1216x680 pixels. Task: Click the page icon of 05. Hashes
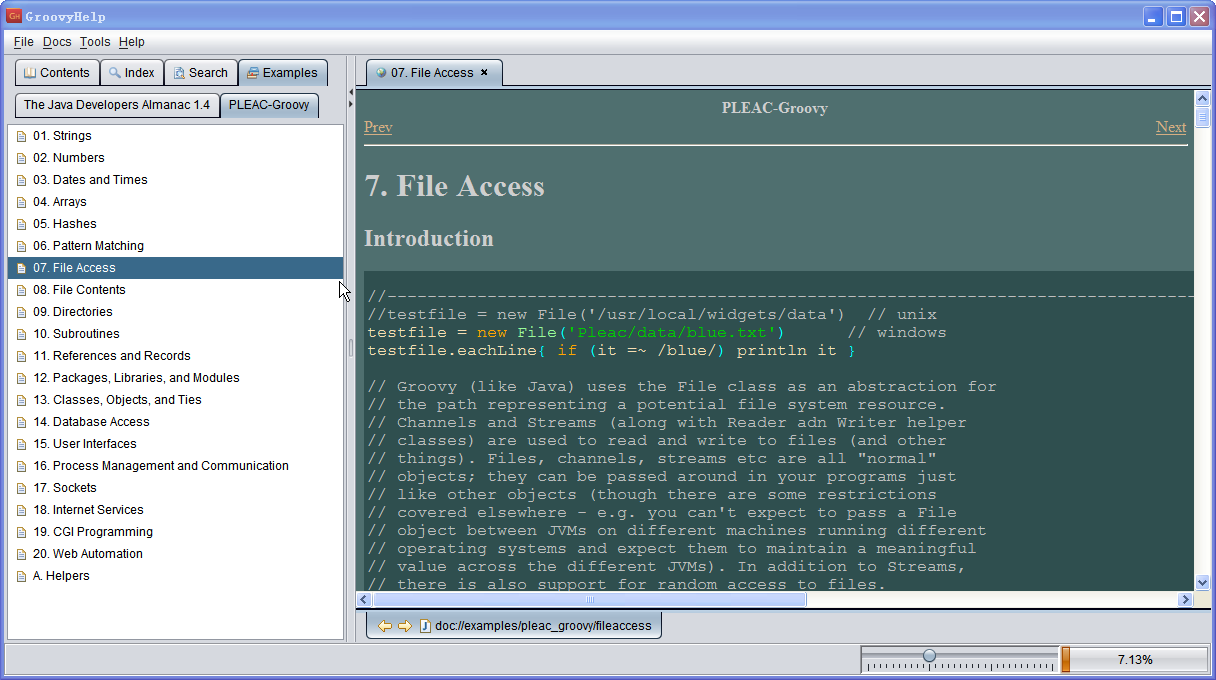pos(22,224)
